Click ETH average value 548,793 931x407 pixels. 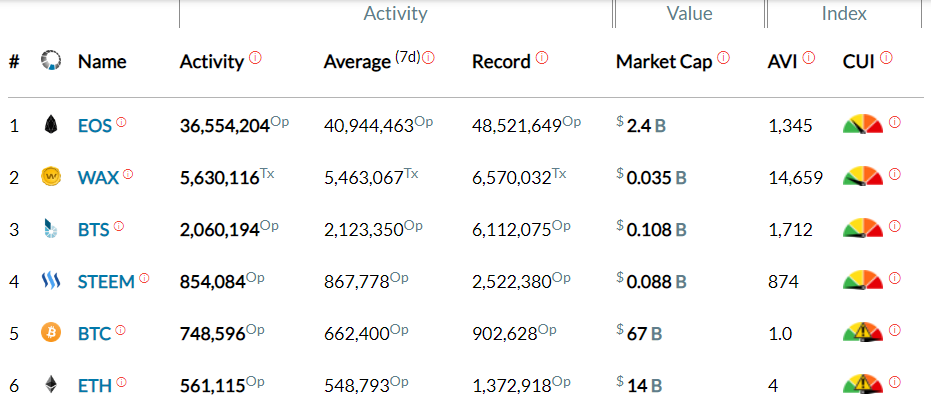pyautogui.click(x=357, y=386)
